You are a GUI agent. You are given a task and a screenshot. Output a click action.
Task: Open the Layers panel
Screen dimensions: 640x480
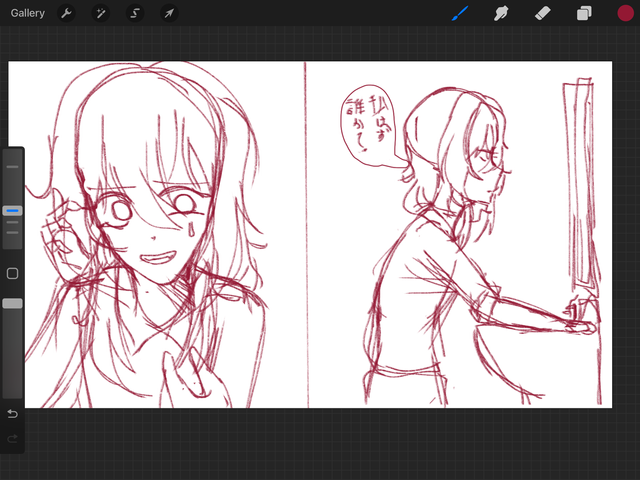click(584, 13)
